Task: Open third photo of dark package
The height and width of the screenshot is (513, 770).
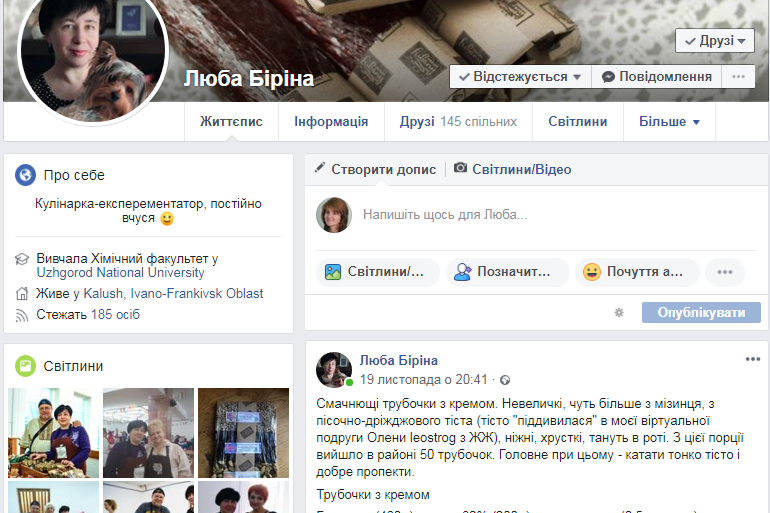Action: 244,433
